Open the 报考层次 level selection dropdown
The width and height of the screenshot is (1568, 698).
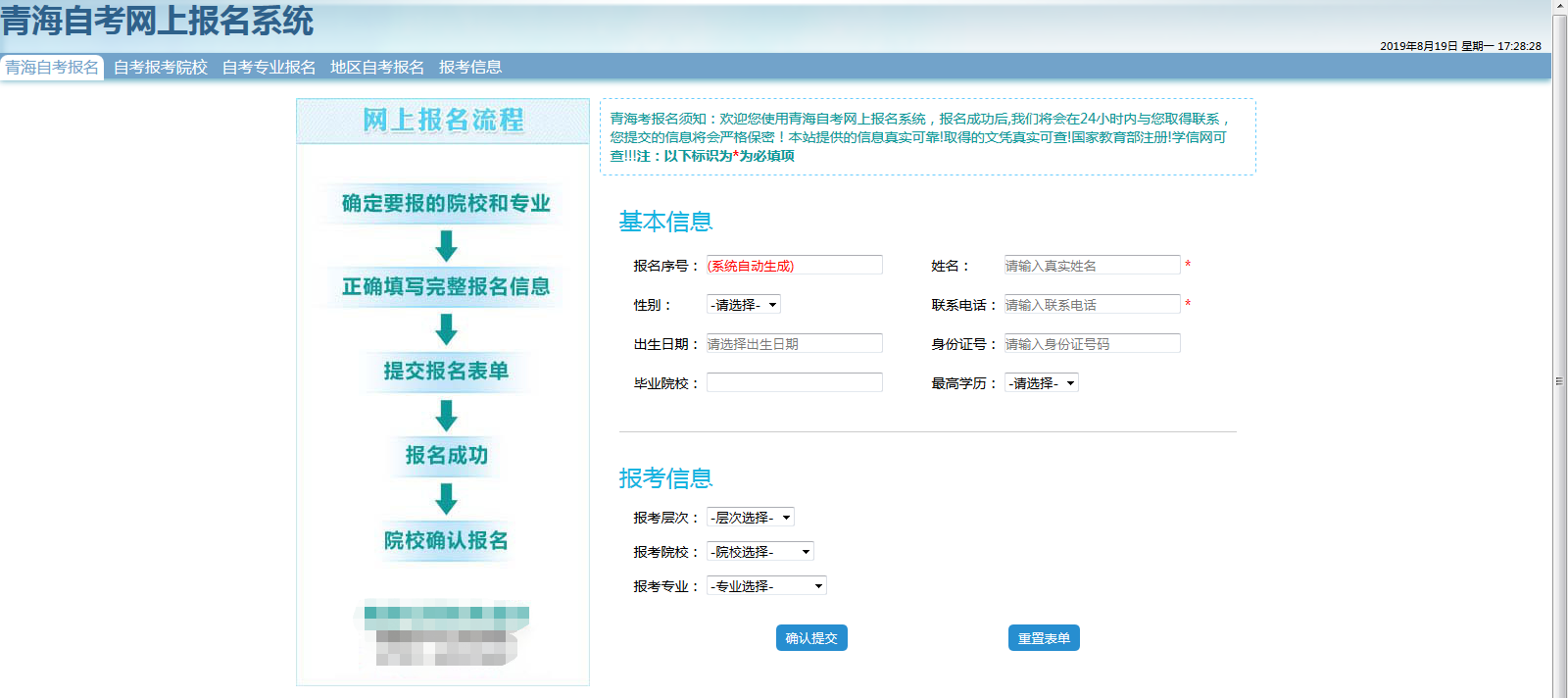[751, 518]
